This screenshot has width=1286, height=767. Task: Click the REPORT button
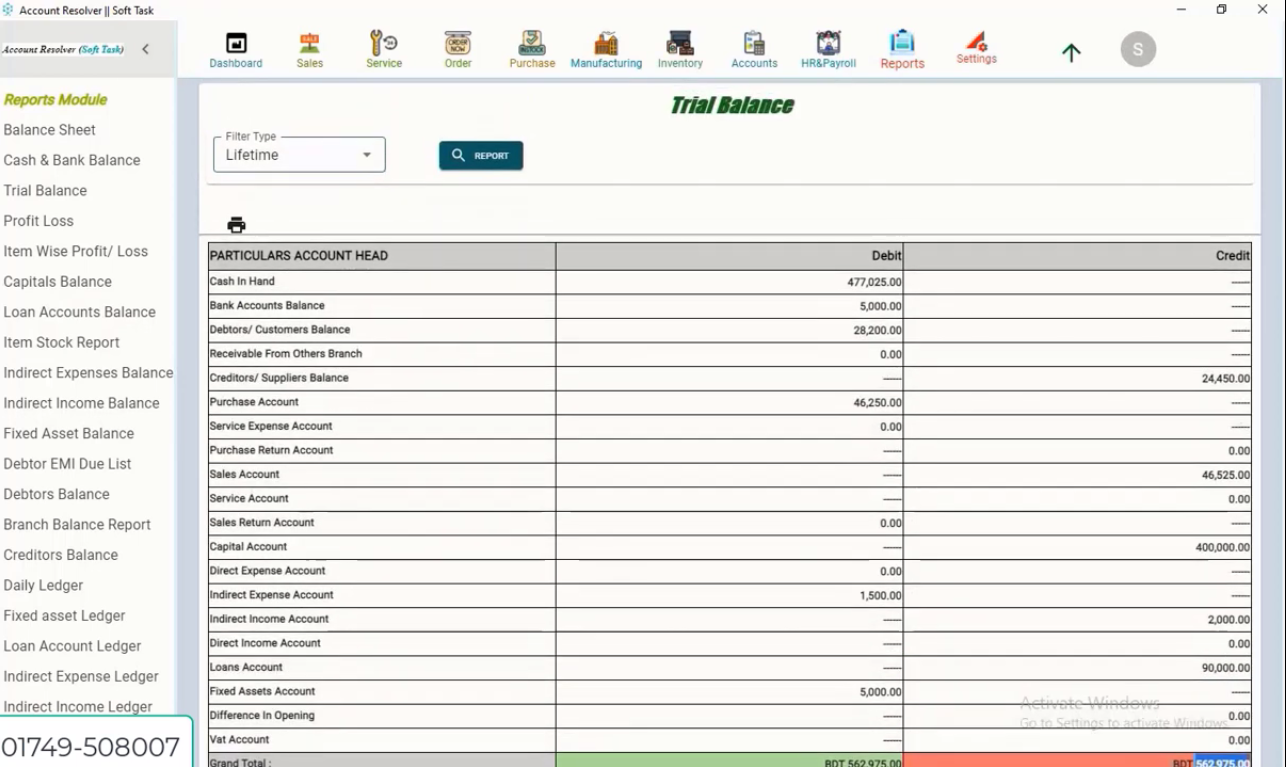coord(480,155)
